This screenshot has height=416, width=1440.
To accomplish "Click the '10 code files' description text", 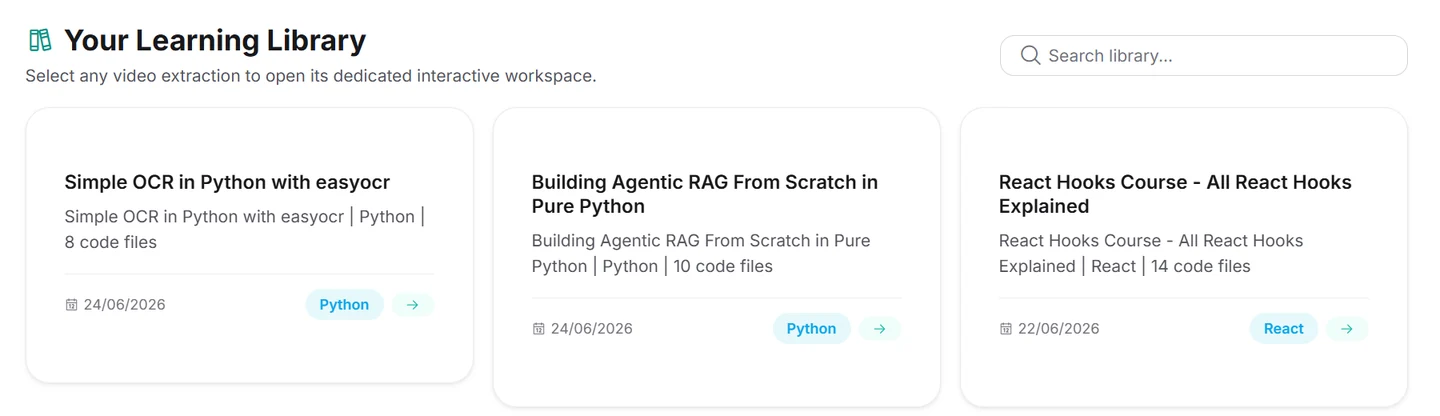I will click(723, 266).
